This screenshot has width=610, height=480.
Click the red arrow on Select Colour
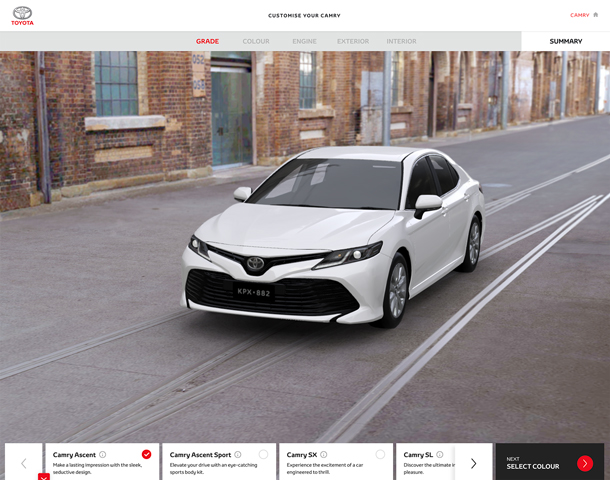pos(585,463)
